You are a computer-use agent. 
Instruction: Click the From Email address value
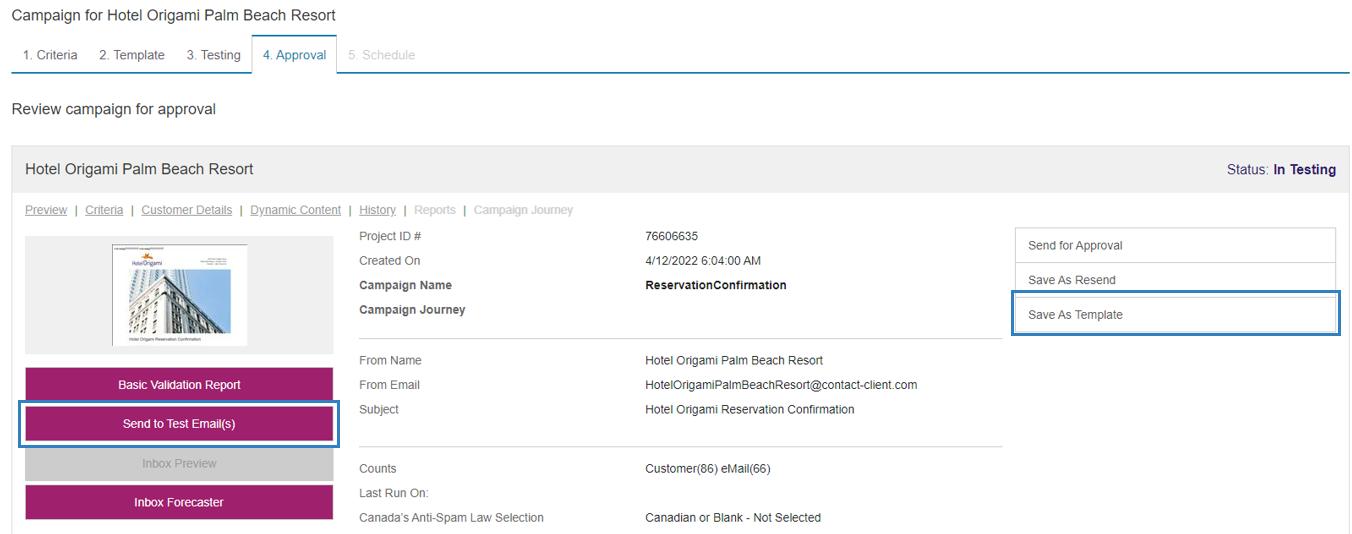(781, 385)
